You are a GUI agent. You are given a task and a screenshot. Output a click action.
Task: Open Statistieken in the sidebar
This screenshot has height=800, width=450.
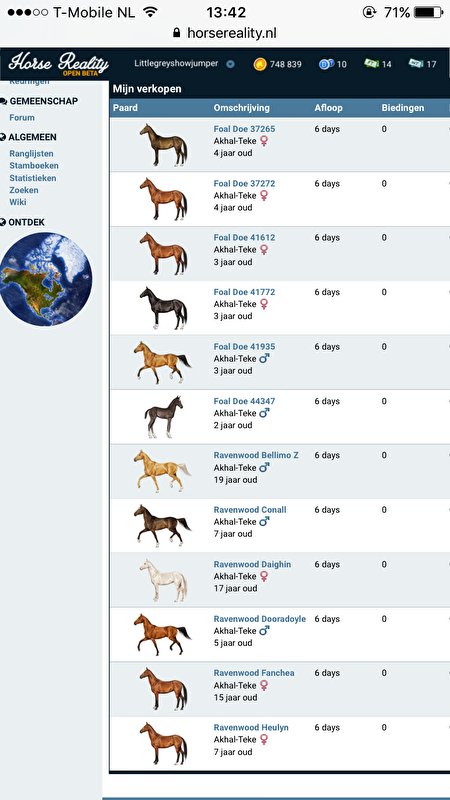pyautogui.click(x=33, y=178)
